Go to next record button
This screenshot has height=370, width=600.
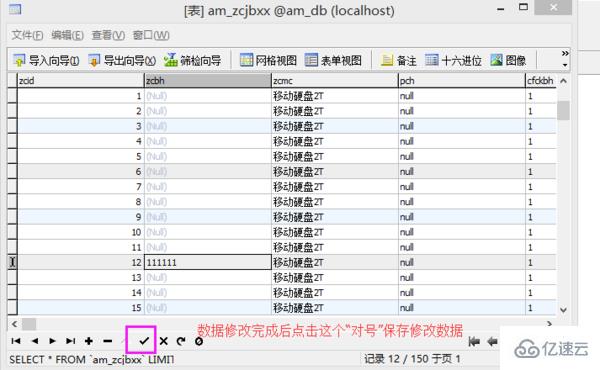pos(52,341)
